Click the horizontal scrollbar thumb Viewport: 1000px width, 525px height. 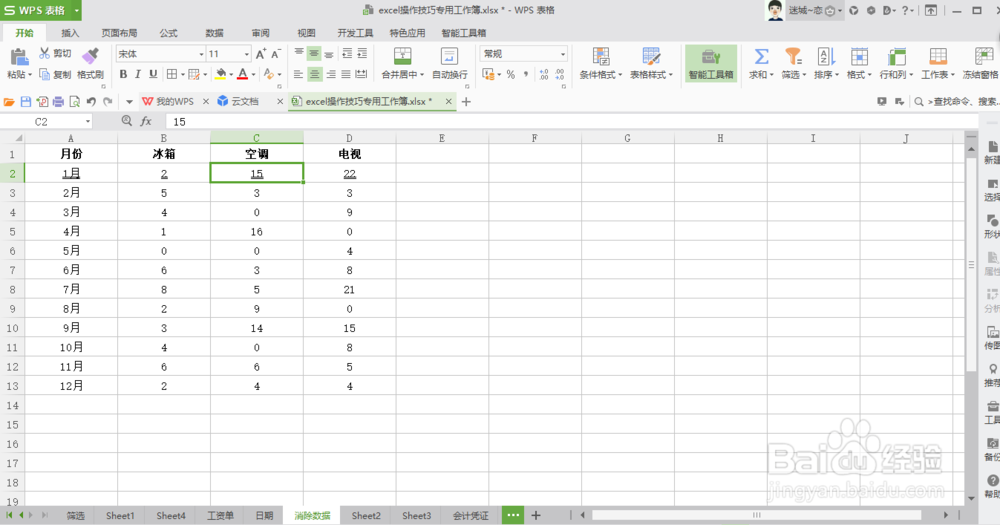click(x=756, y=515)
